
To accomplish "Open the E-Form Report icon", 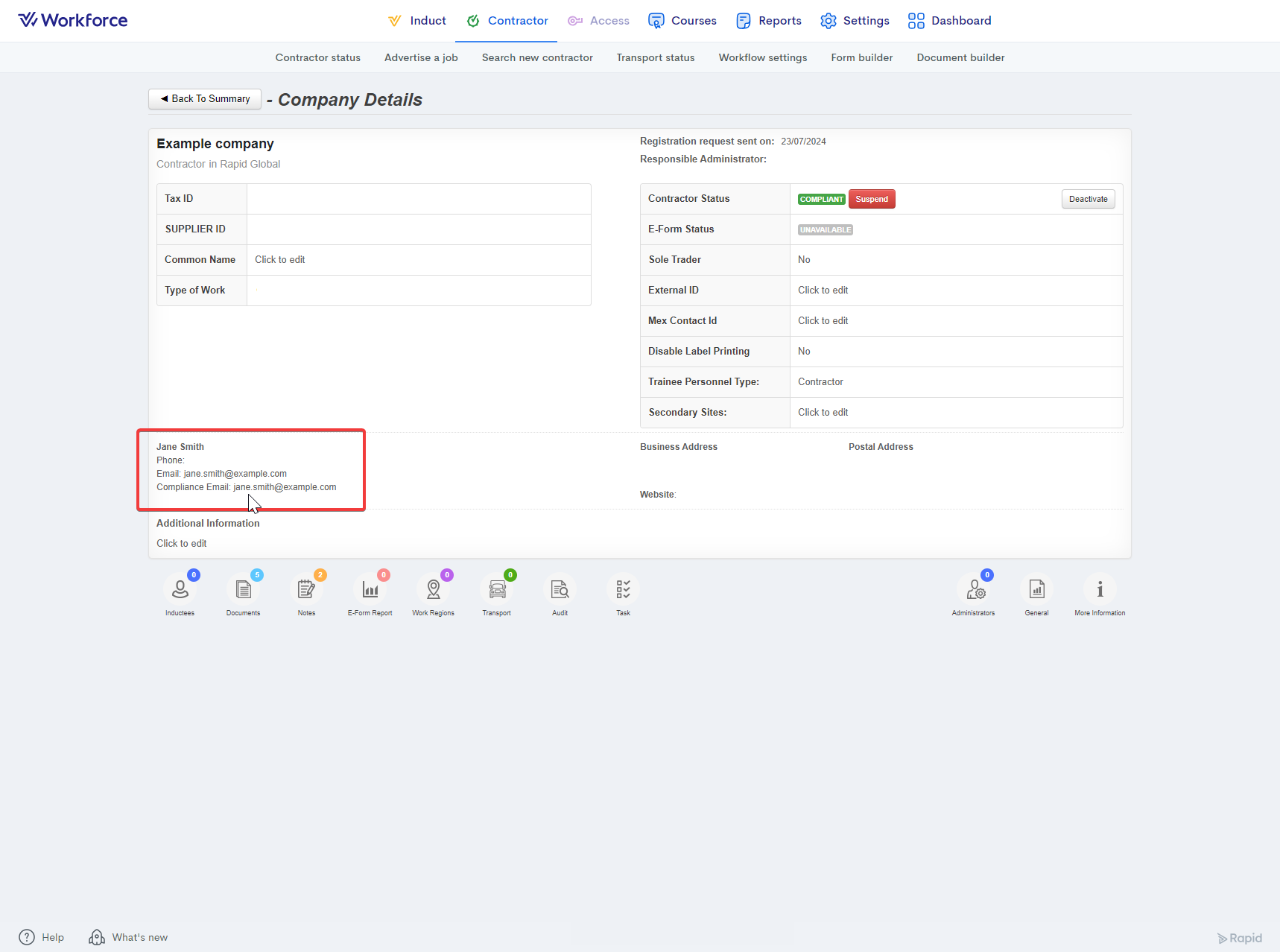I will point(370,590).
